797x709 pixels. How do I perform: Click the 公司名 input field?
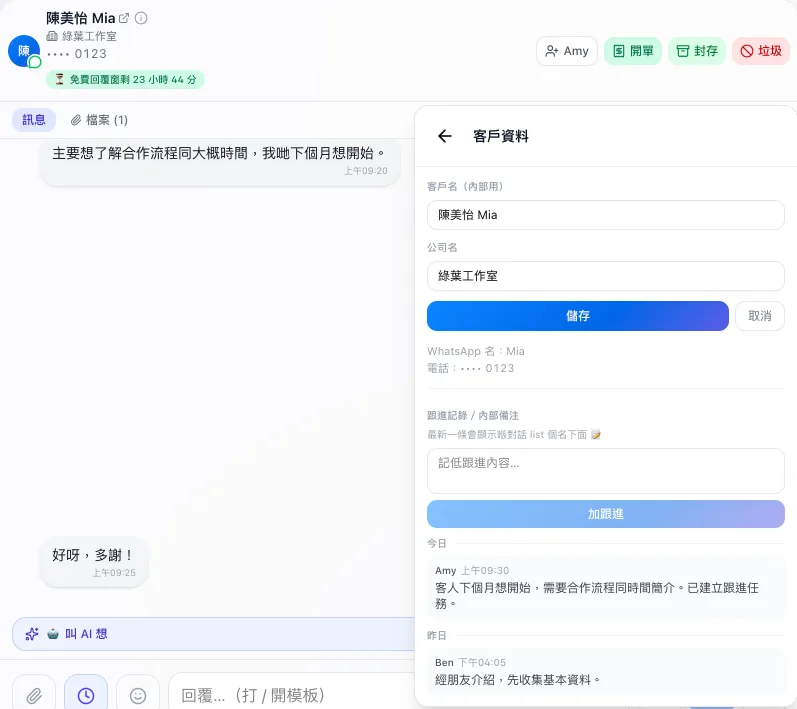click(x=605, y=276)
